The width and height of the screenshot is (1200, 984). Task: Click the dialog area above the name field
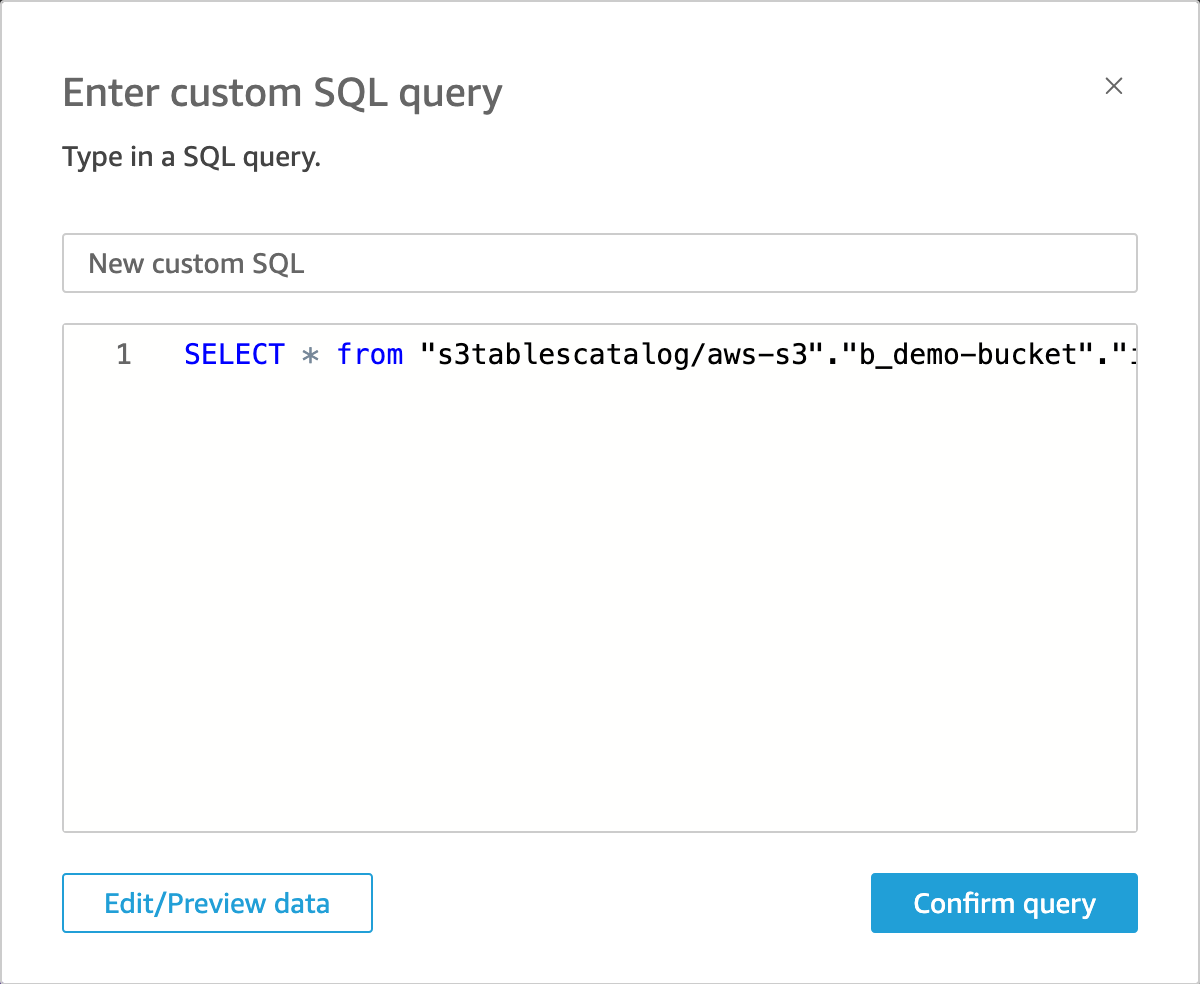tap(600, 200)
